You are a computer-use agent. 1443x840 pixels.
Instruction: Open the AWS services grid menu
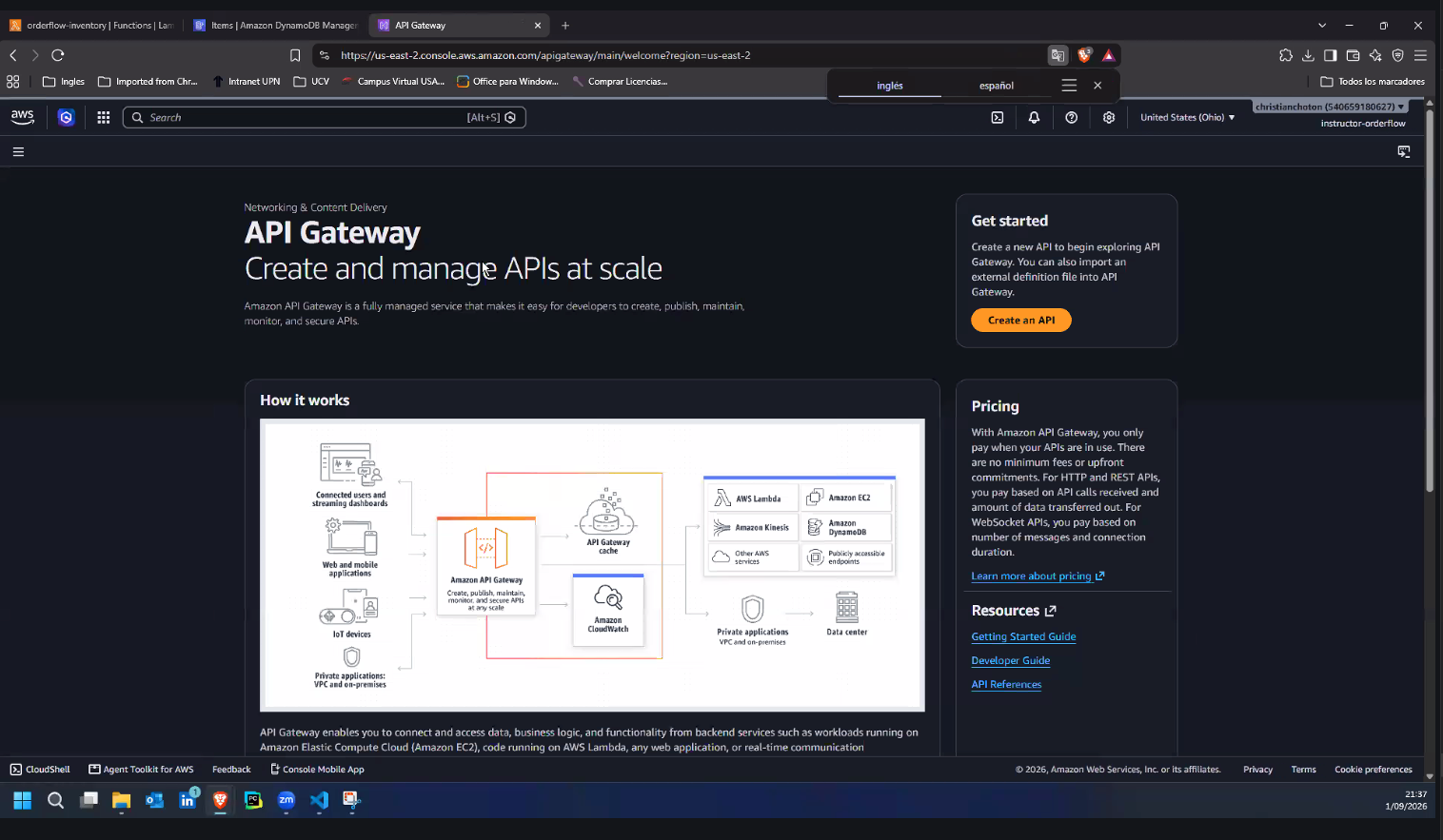104,117
